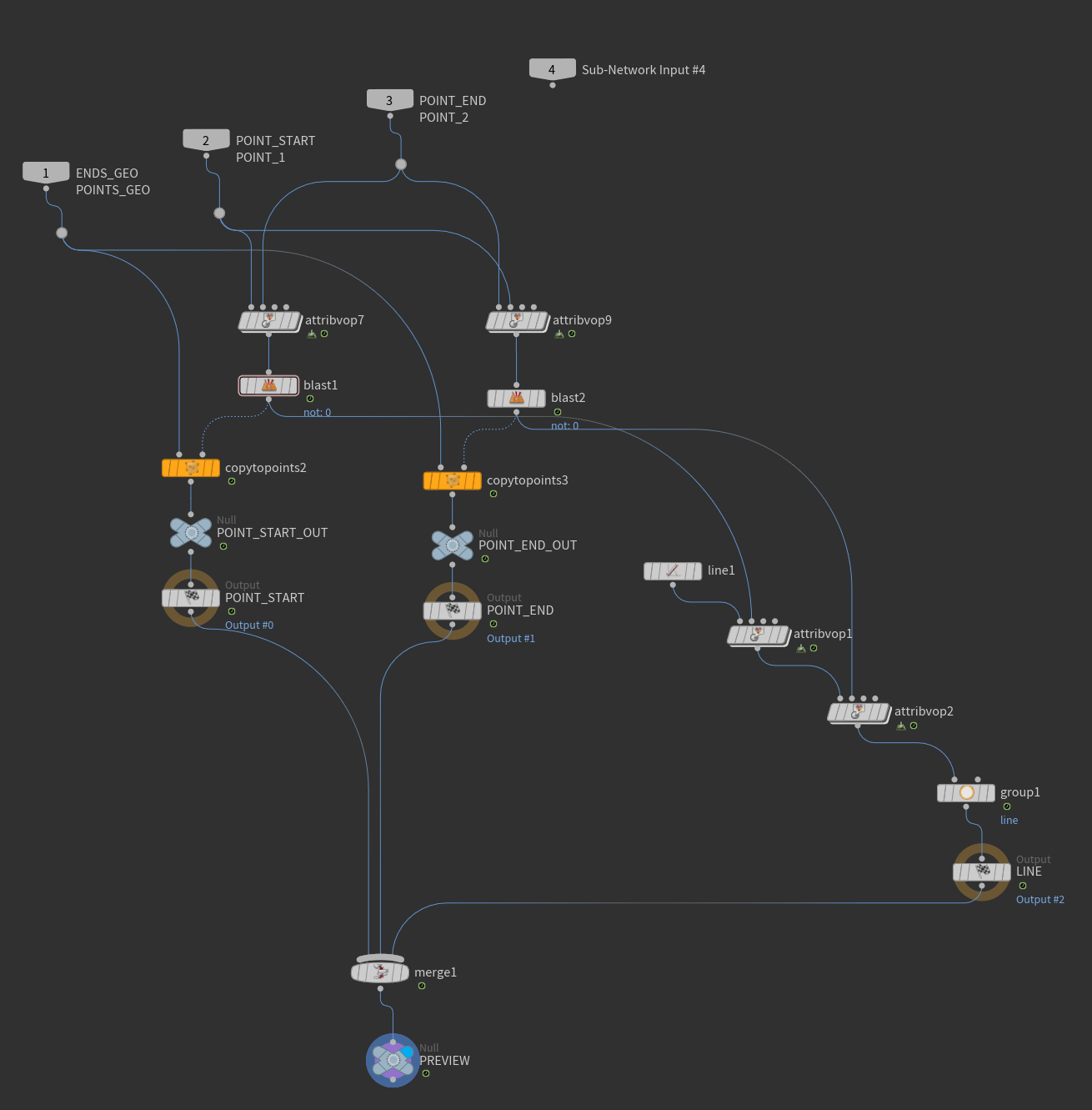The height and width of the screenshot is (1110, 1092).
Task: Select the POINT_END output node
Action: click(453, 610)
